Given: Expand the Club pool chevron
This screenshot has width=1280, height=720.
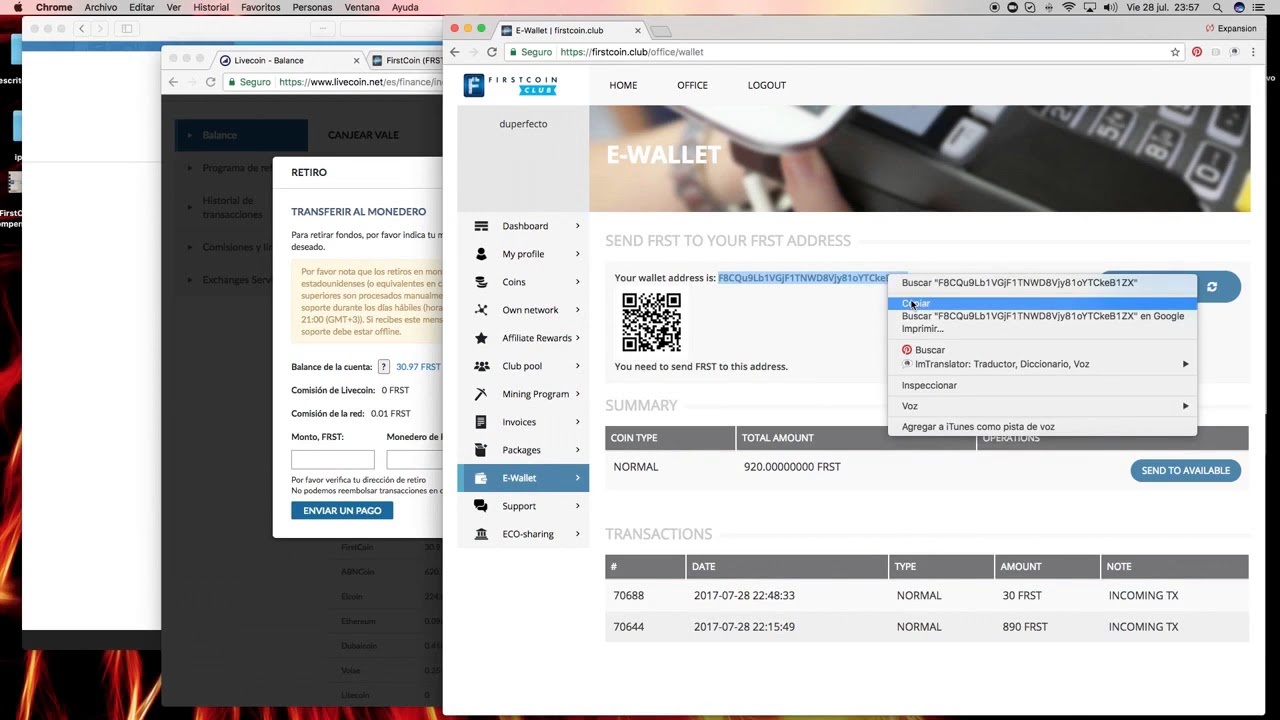Looking at the screenshot, I should click(577, 366).
